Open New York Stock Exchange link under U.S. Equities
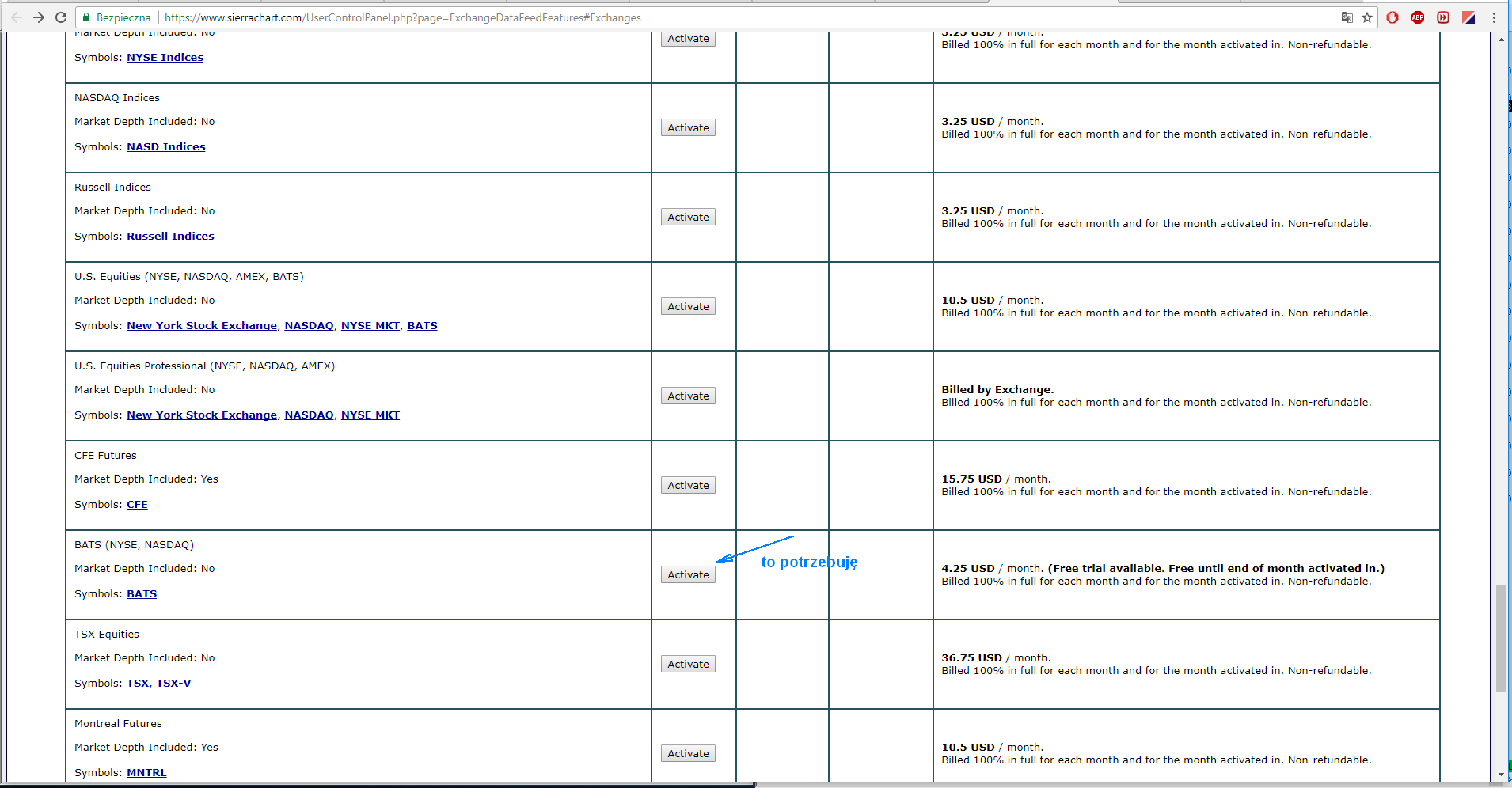Image resolution: width=1512 pixels, height=788 pixels. coord(202,326)
